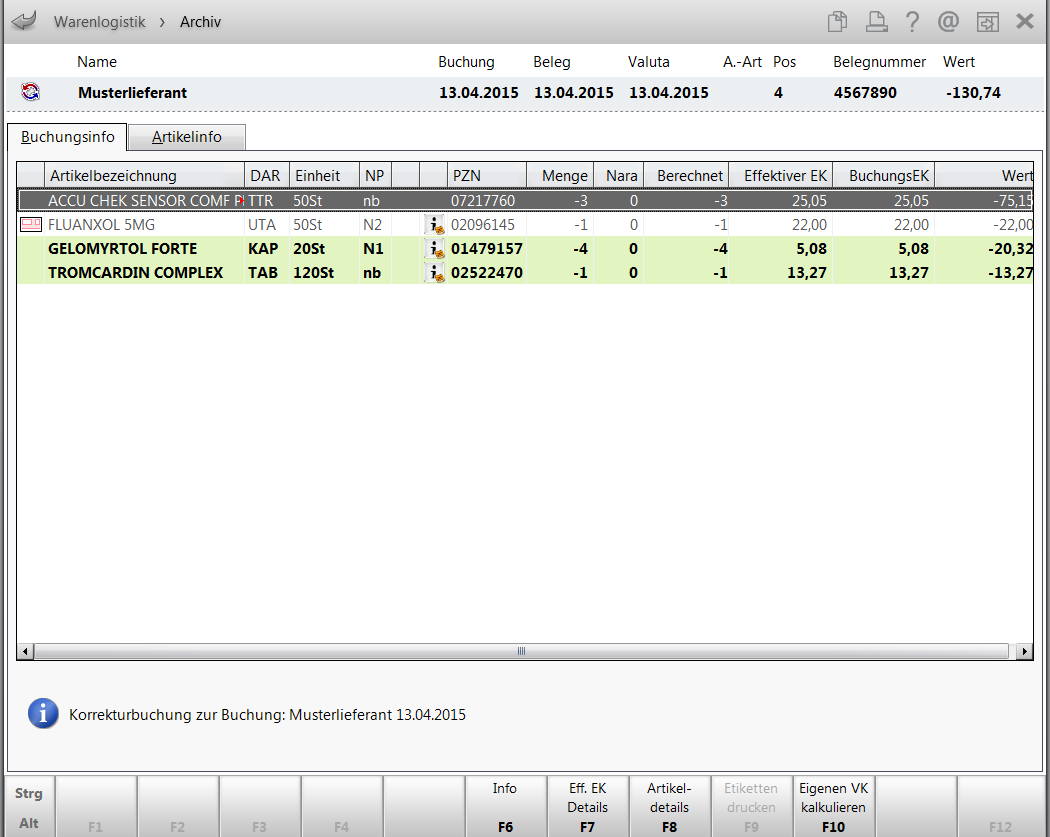
Task: Click PZN 02096145 cell
Action: pyautogui.click(x=483, y=225)
